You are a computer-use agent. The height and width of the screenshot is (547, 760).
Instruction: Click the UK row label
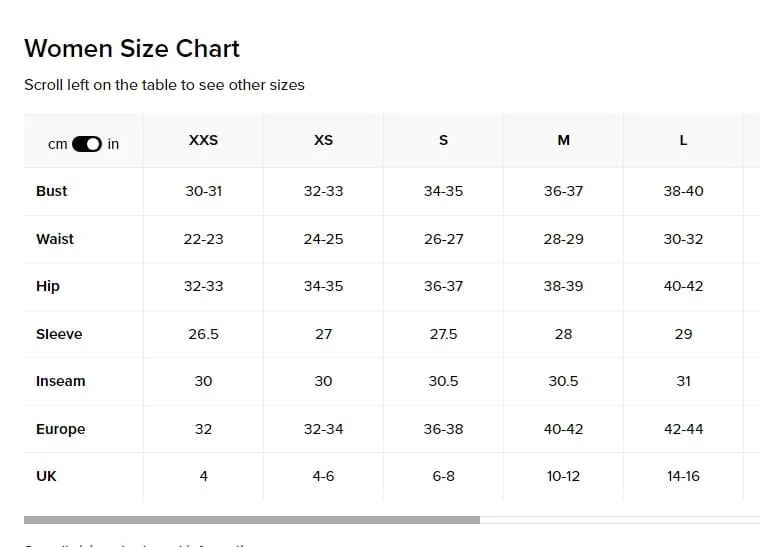pyautogui.click(x=46, y=476)
